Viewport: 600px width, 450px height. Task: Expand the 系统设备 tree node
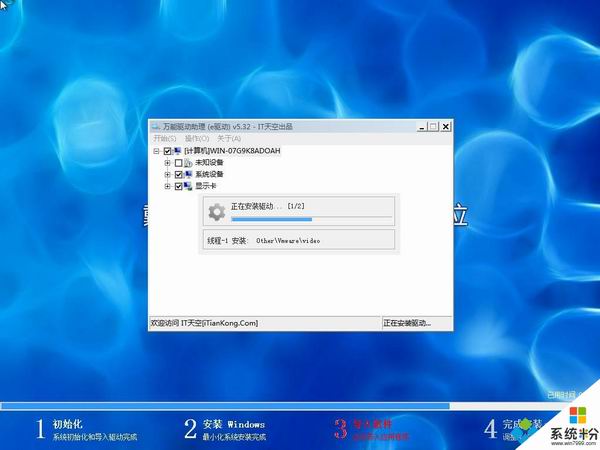[167, 174]
